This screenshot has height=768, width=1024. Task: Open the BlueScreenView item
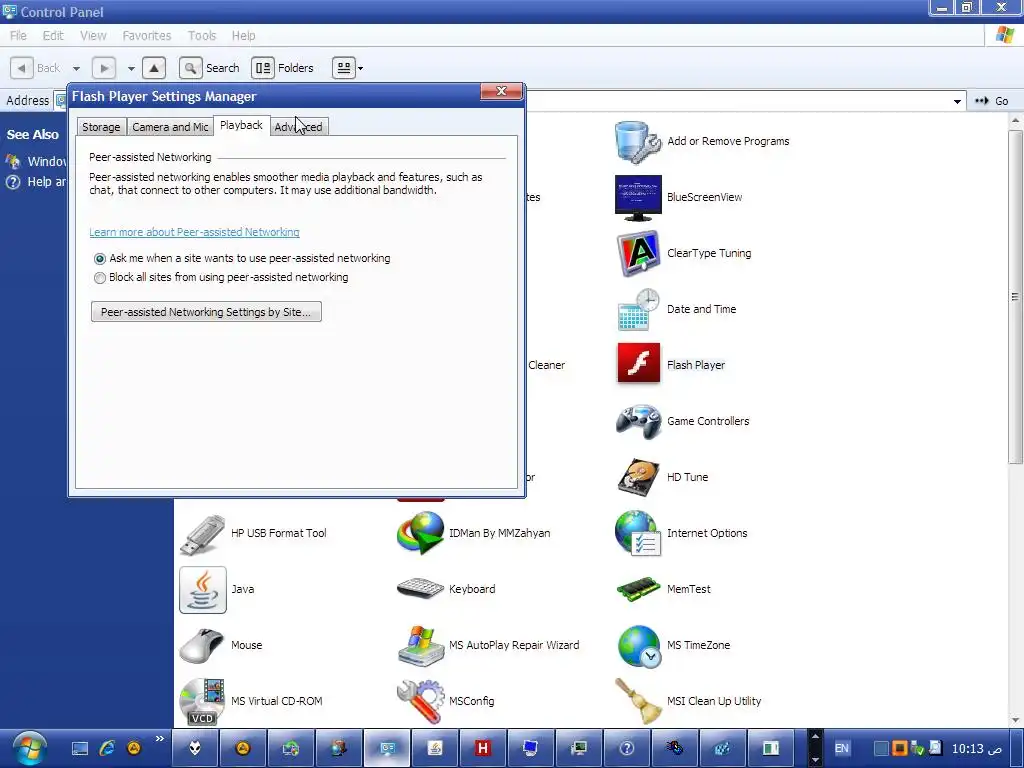[x=679, y=197]
